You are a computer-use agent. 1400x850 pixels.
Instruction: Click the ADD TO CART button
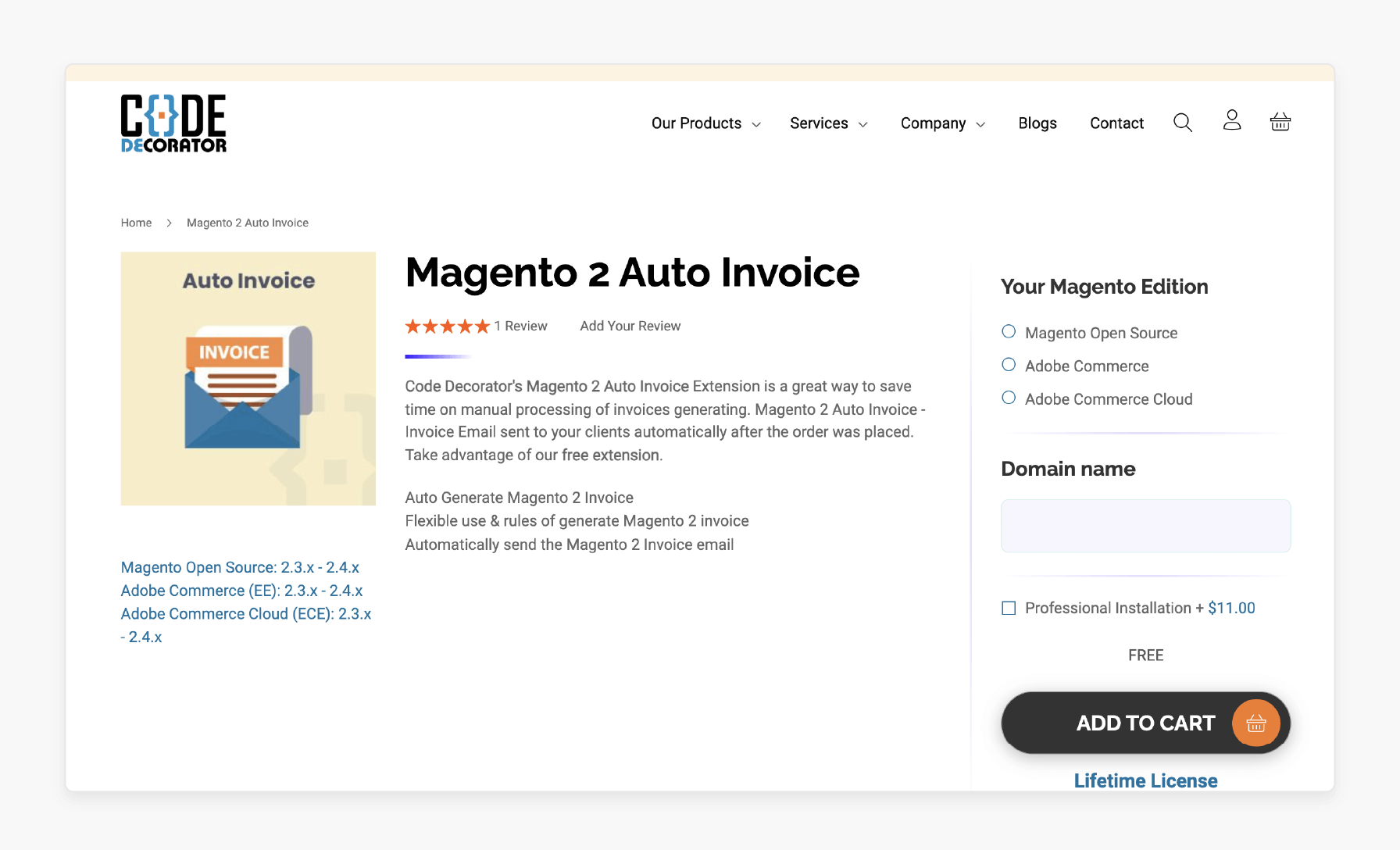pos(1145,723)
